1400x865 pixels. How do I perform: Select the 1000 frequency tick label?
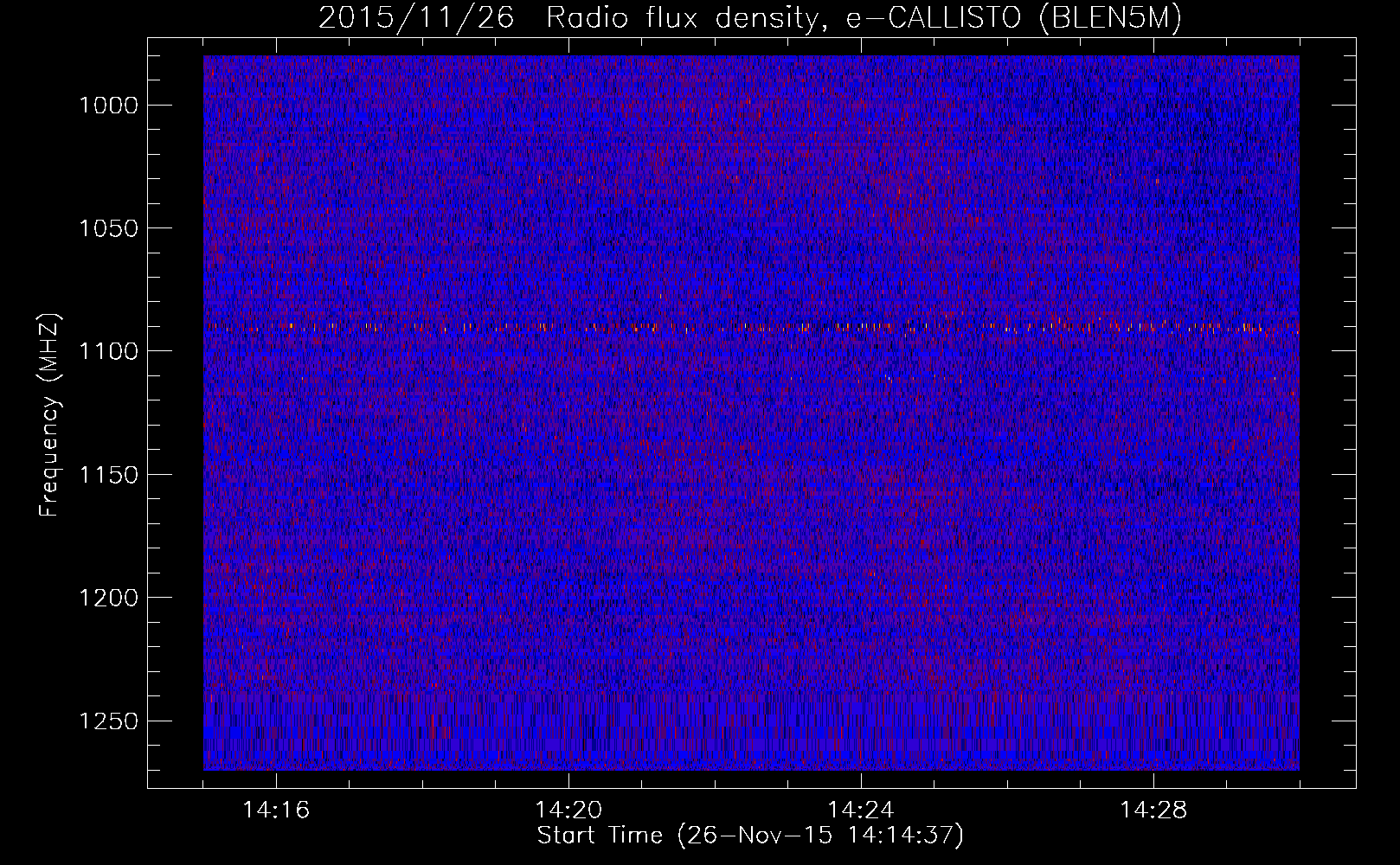(x=108, y=106)
